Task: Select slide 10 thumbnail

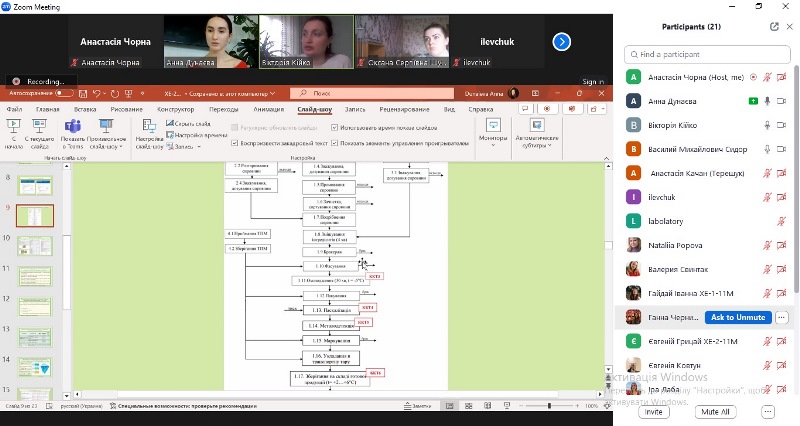Action: tap(35, 246)
